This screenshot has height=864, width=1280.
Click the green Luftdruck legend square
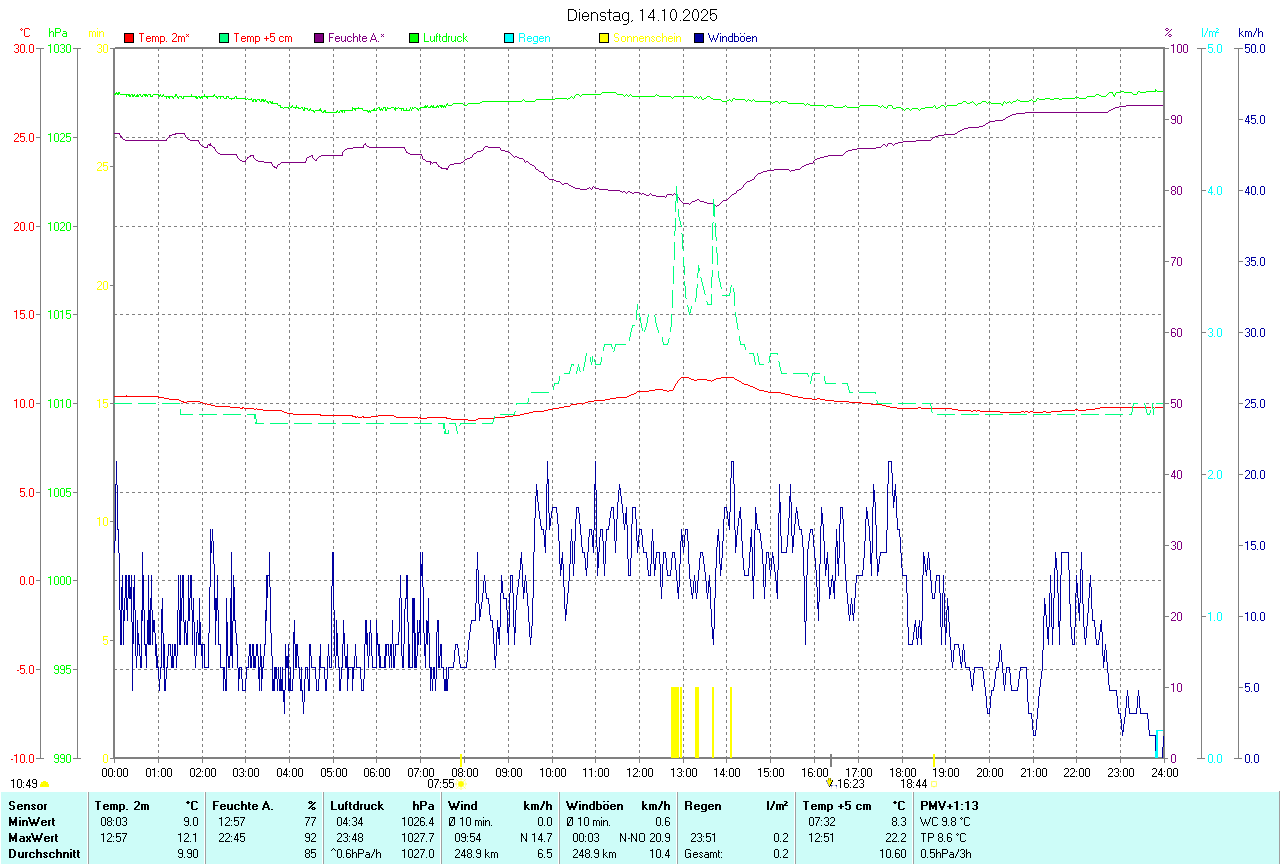pyautogui.click(x=415, y=38)
